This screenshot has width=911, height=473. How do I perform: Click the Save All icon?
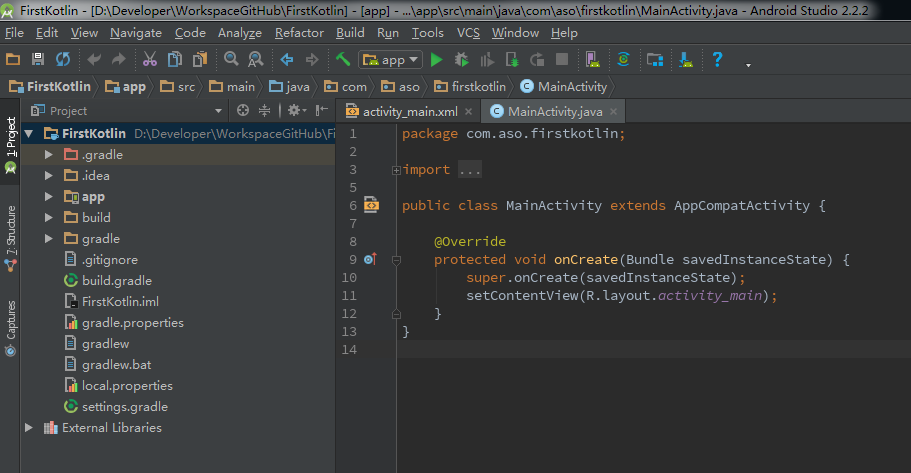(38, 59)
